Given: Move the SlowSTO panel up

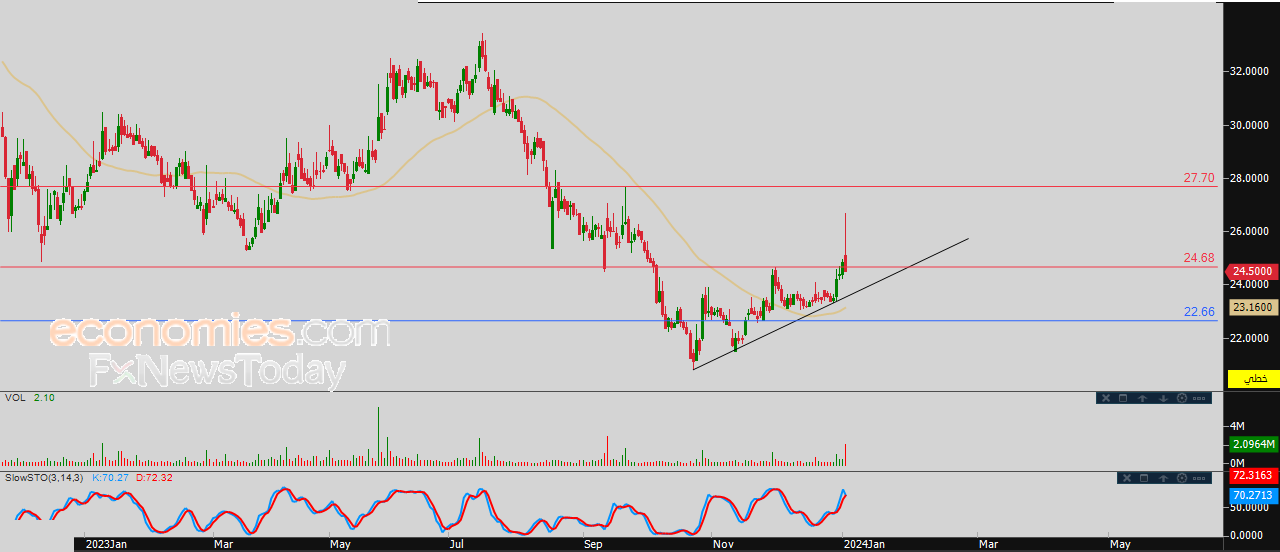Looking at the screenshot, I should pos(1163,478).
